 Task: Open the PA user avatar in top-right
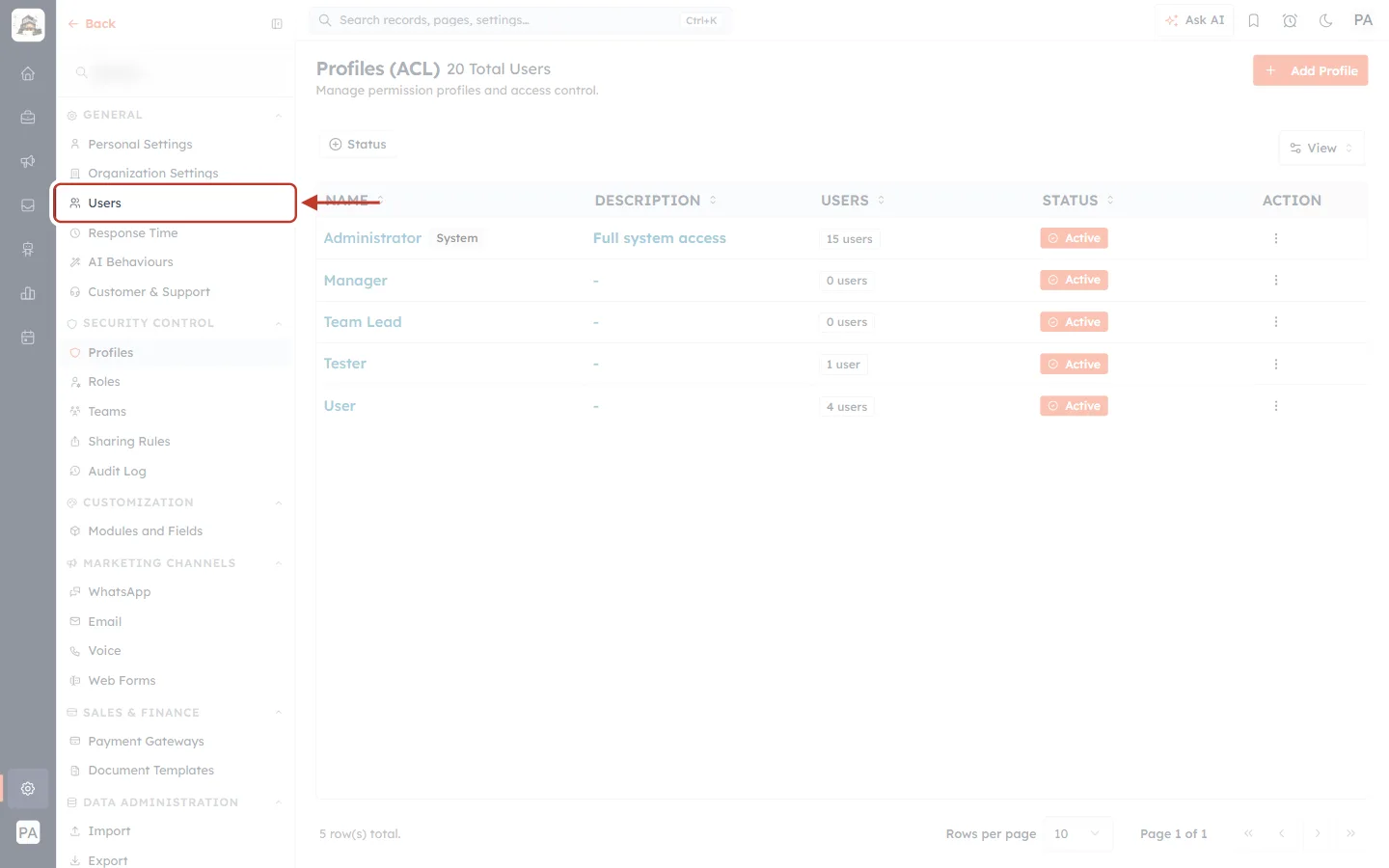click(x=1363, y=20)
